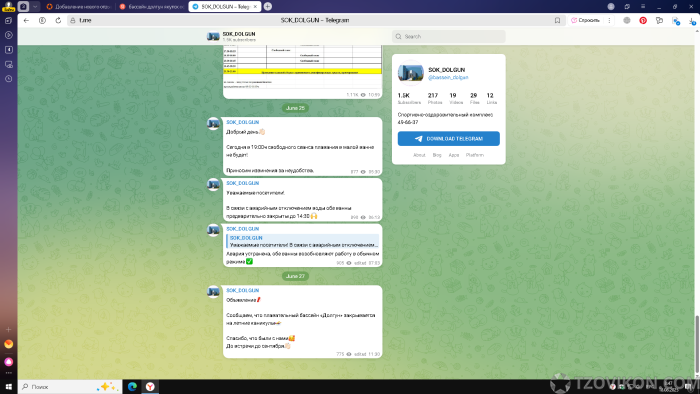Screen dimensions: 700x394
Task: Click the padlock site info icon
Action: [x=73, y=21]
